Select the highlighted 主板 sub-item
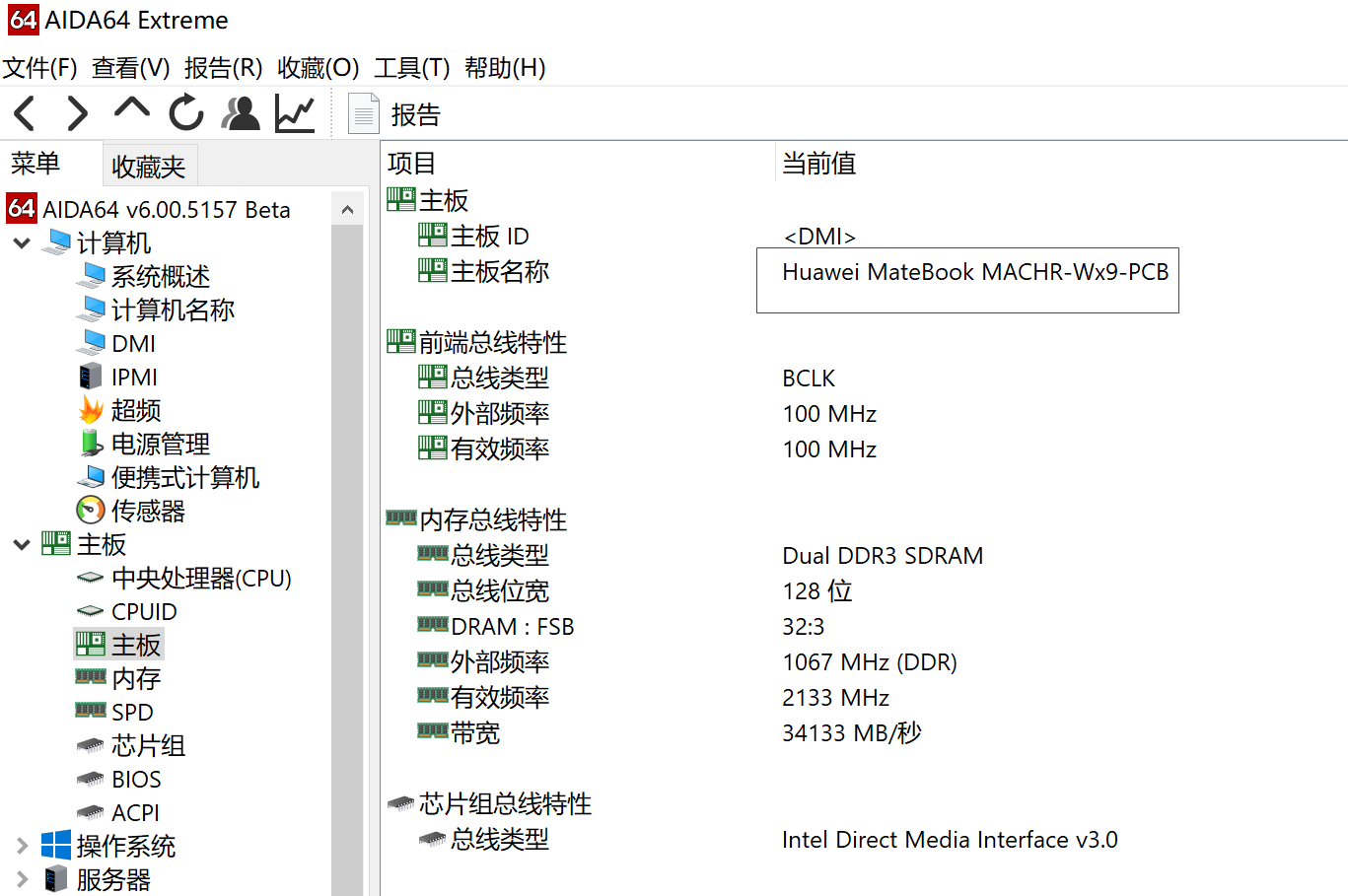This screenshot has height=896, width=1348. click(x=118, y=645)
